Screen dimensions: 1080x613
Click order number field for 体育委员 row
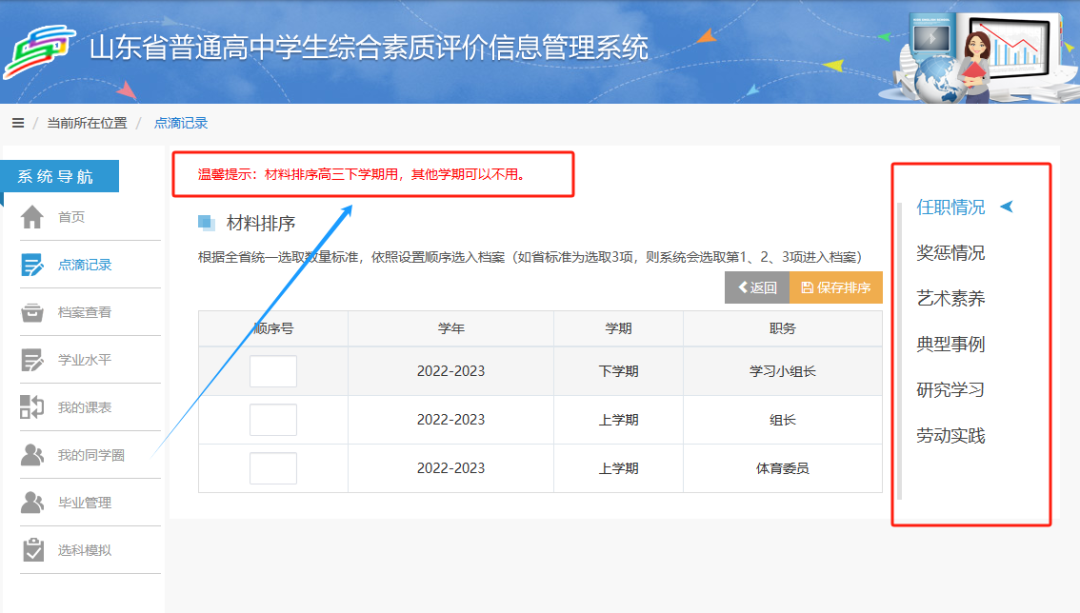point(273,468)
